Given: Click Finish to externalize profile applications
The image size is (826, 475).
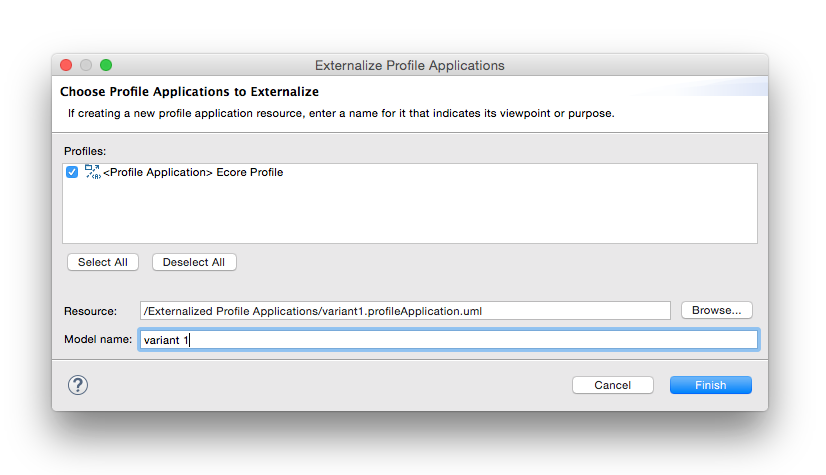Looking at the screenshot, I should pos(711,385).
